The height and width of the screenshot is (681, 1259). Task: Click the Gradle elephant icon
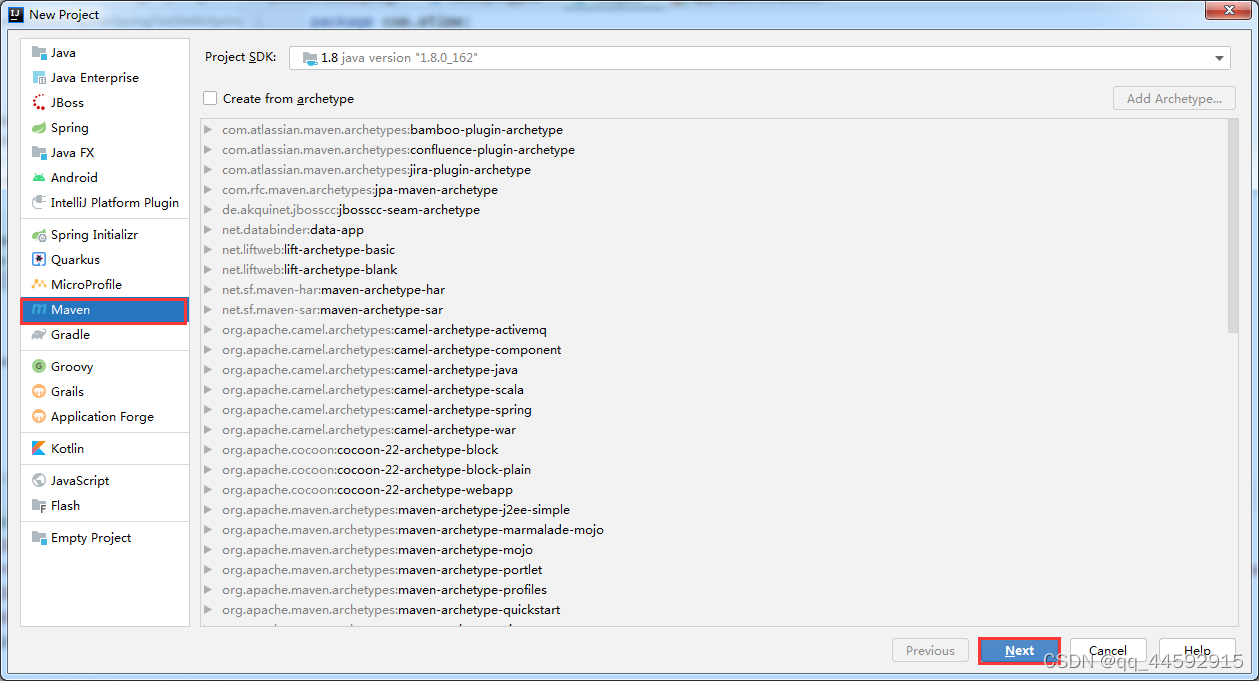click(39, 335)
